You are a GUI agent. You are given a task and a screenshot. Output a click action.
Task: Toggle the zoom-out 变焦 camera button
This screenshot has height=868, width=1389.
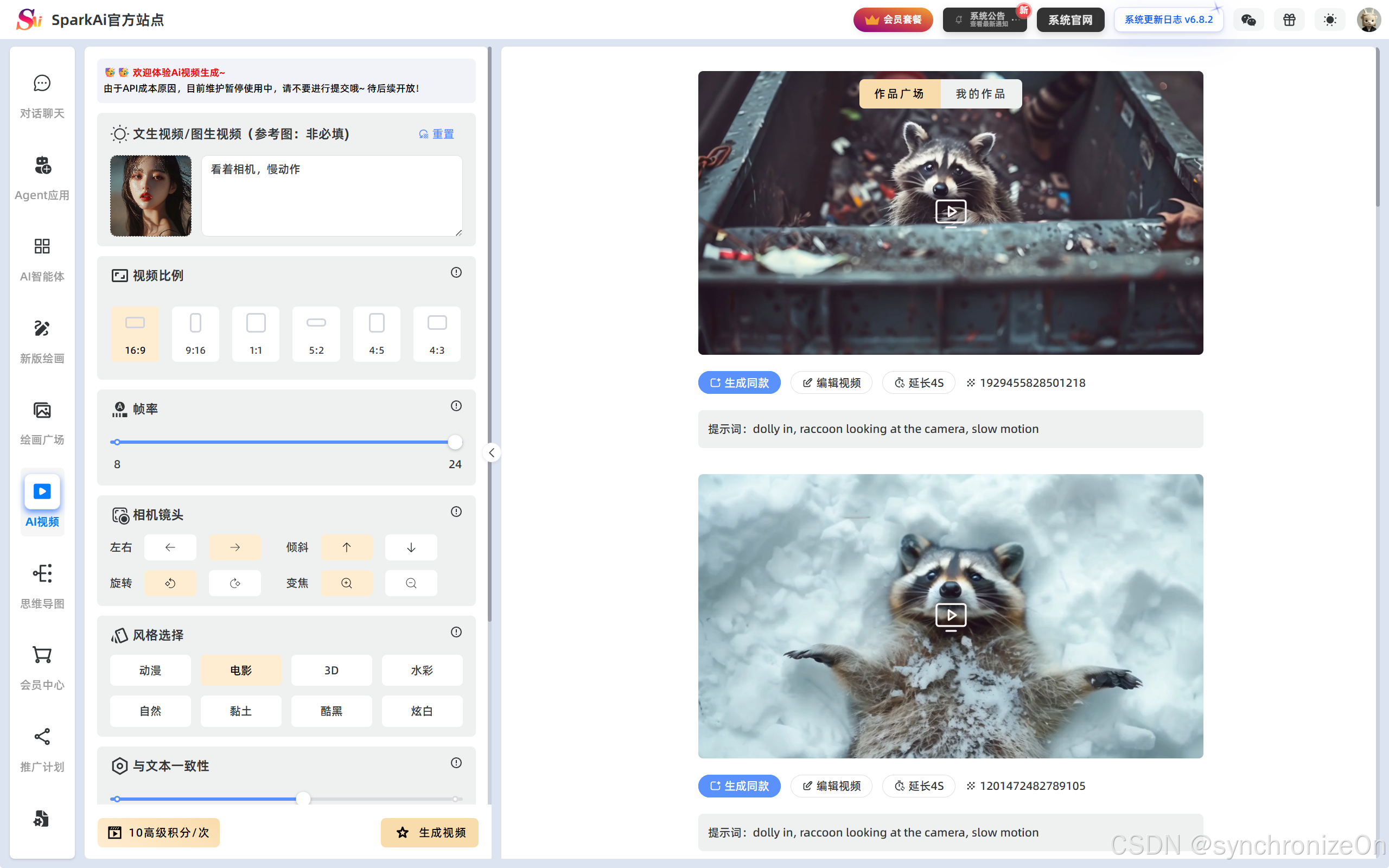tap(411, 583)
